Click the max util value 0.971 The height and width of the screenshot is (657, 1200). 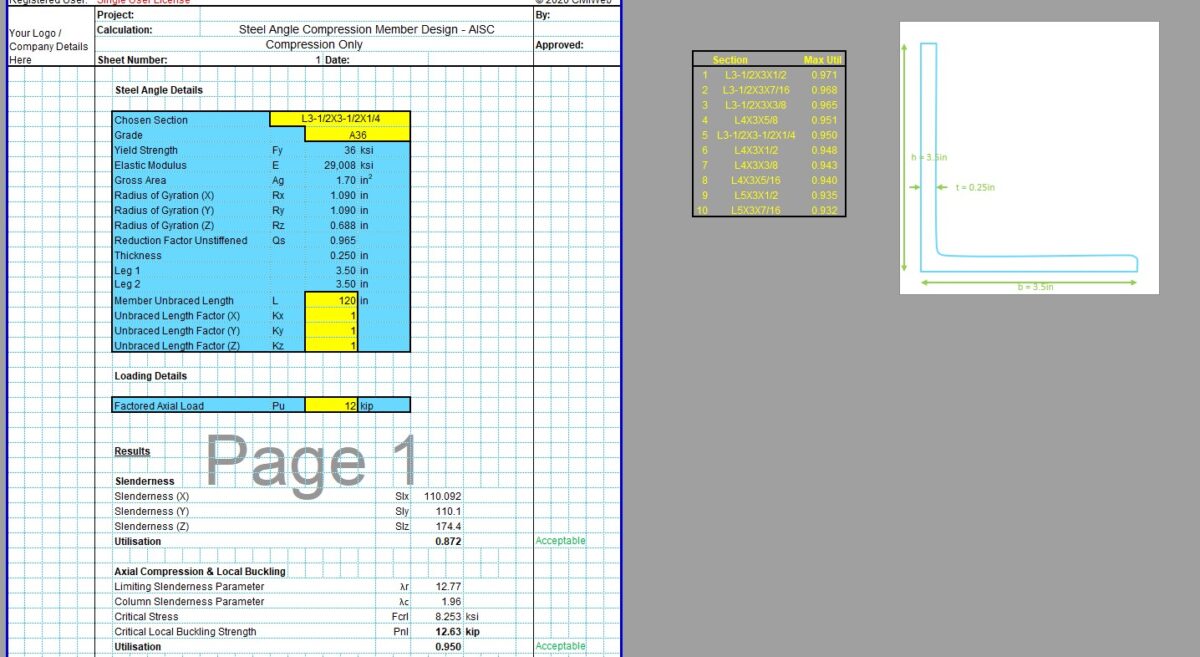825,75
